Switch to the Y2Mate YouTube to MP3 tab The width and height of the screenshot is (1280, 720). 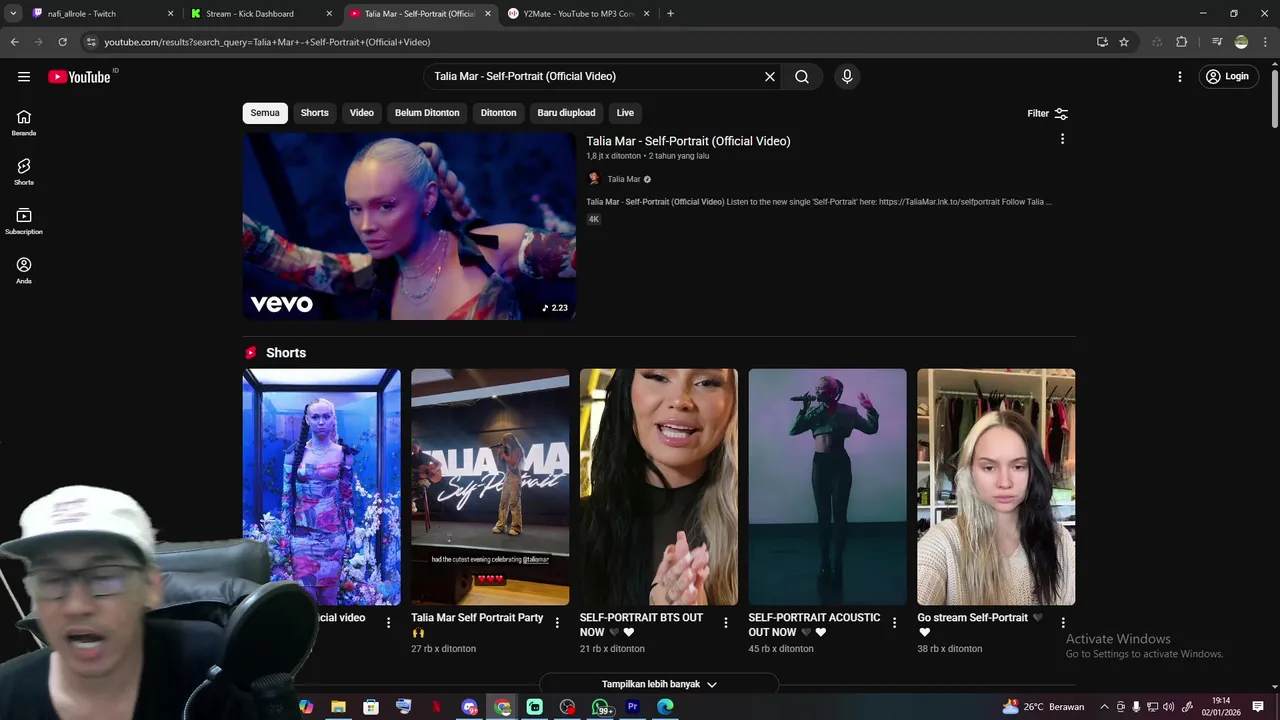[x=578, y=14]
